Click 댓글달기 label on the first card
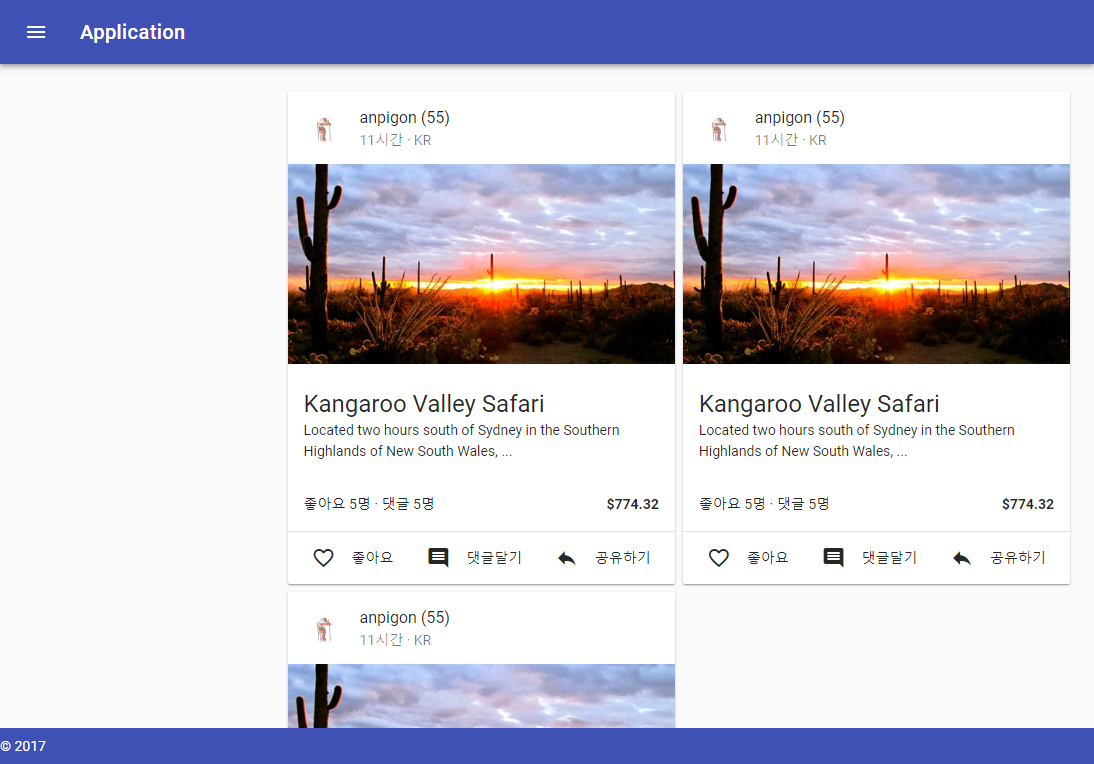Screen dimensions: 1094x764 [495, 557]
